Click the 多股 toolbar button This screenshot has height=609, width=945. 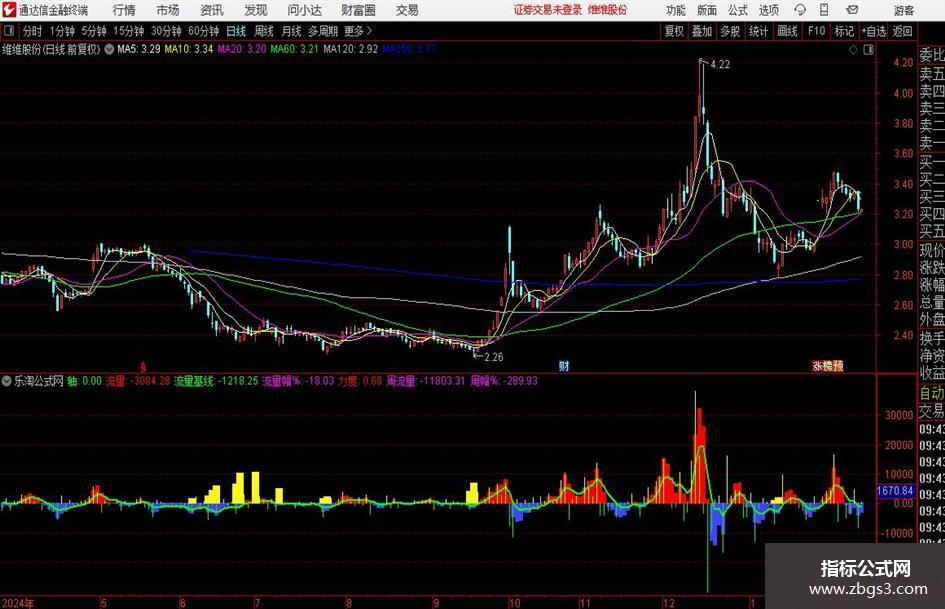(730, 31)
